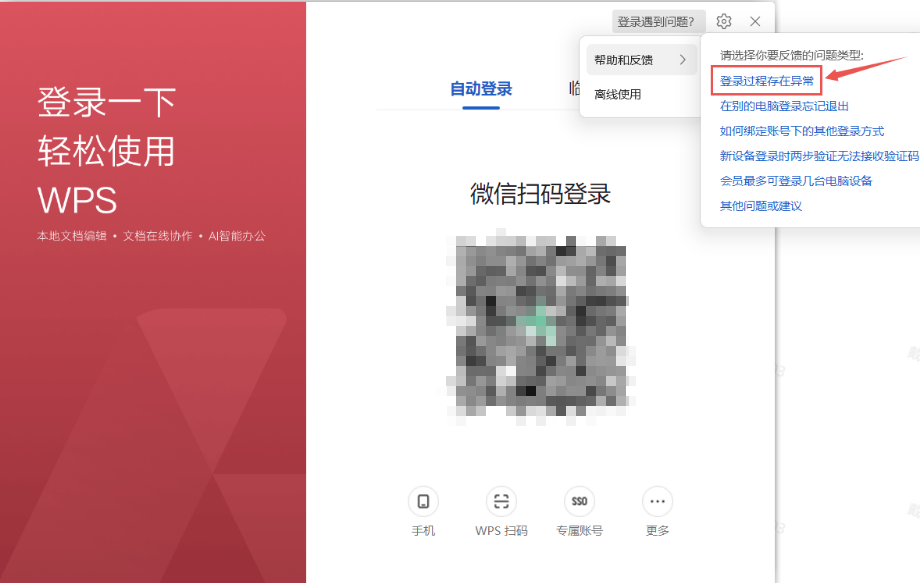Viewport: 920px width, 583px height.
Task: Click 新设备登录时两步验证无法接收验证码 link
Action: 819,156
